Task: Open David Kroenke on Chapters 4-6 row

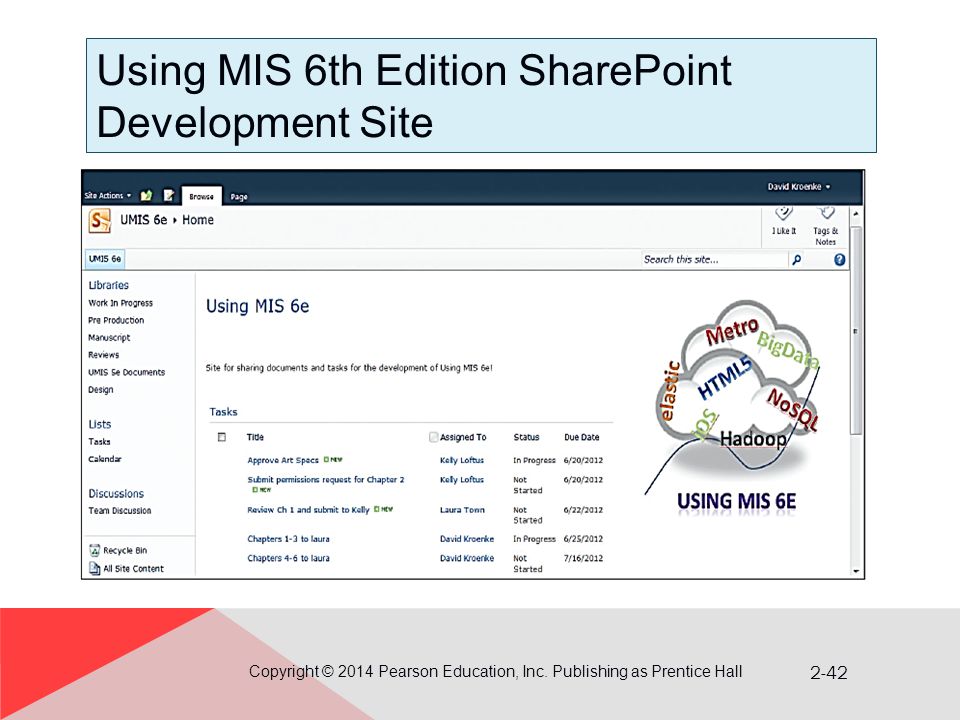Action: (x=467, y=558)
